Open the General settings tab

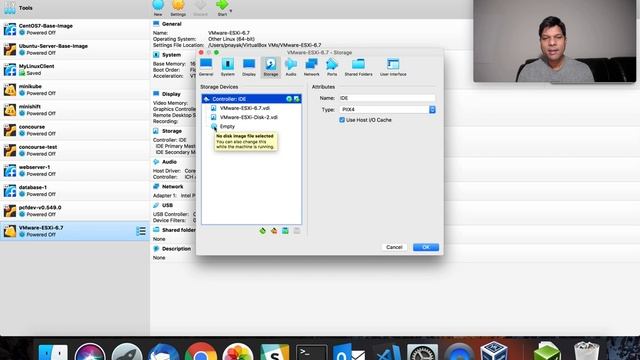[206, 67]
